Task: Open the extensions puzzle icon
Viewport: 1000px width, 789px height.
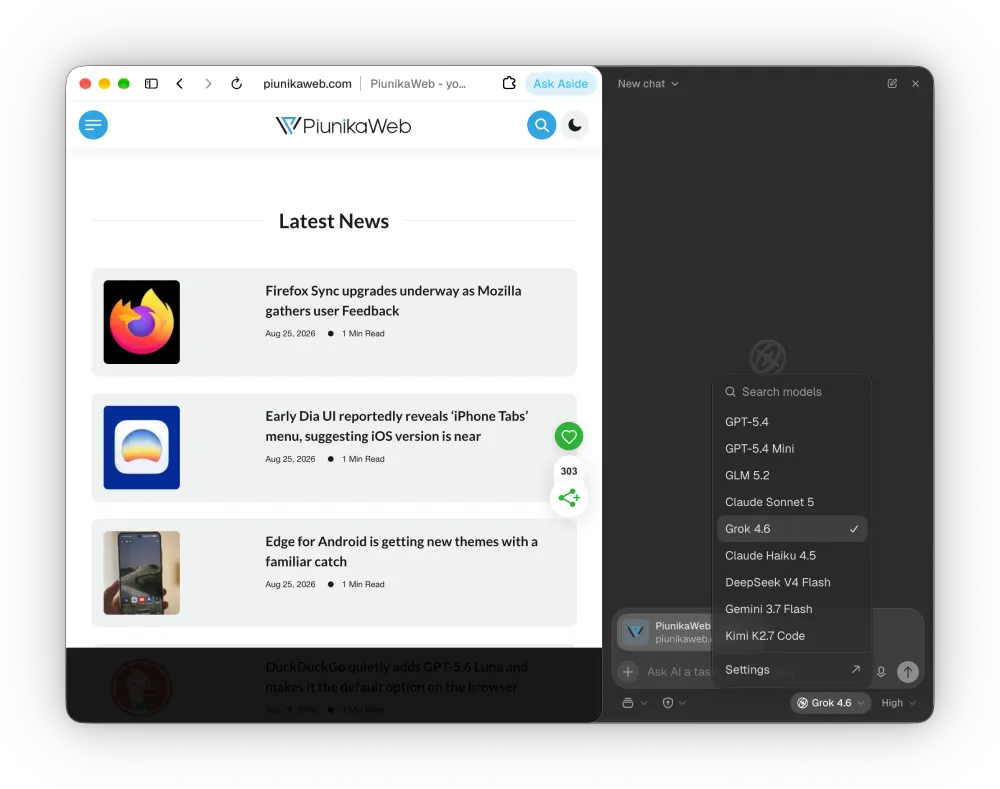Action: click(509, 83)
